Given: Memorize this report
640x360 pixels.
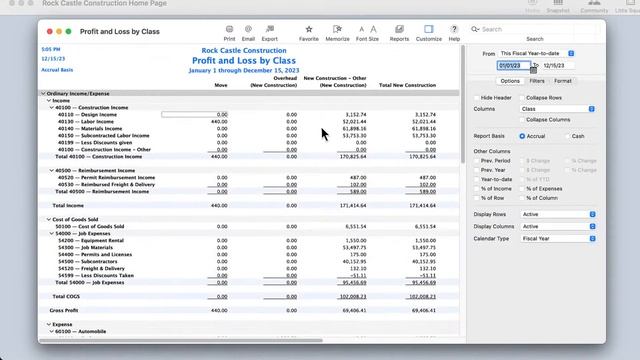Looking at the screenshot, I should pos(337,33).
